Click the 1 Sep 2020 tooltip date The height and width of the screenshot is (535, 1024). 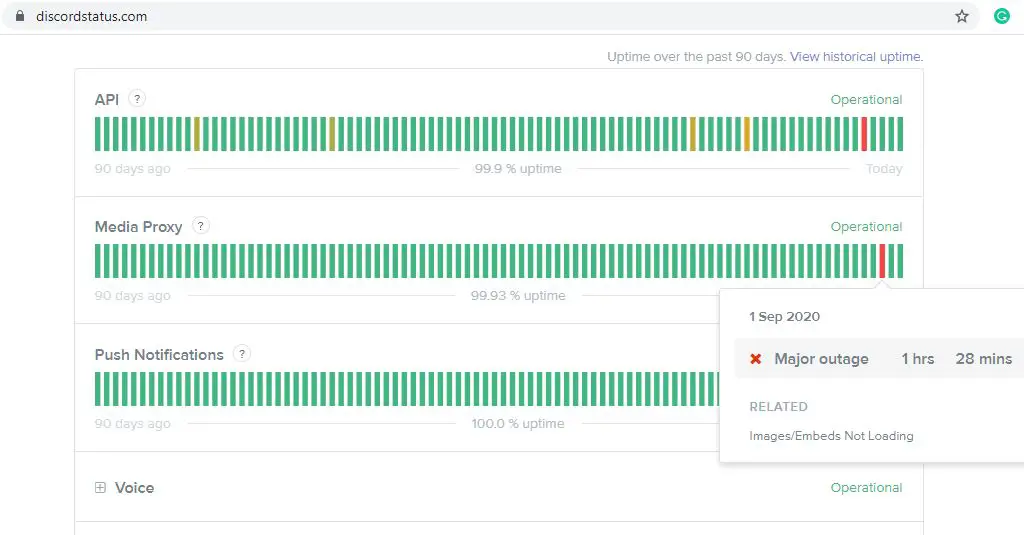[x=784, y=317]
